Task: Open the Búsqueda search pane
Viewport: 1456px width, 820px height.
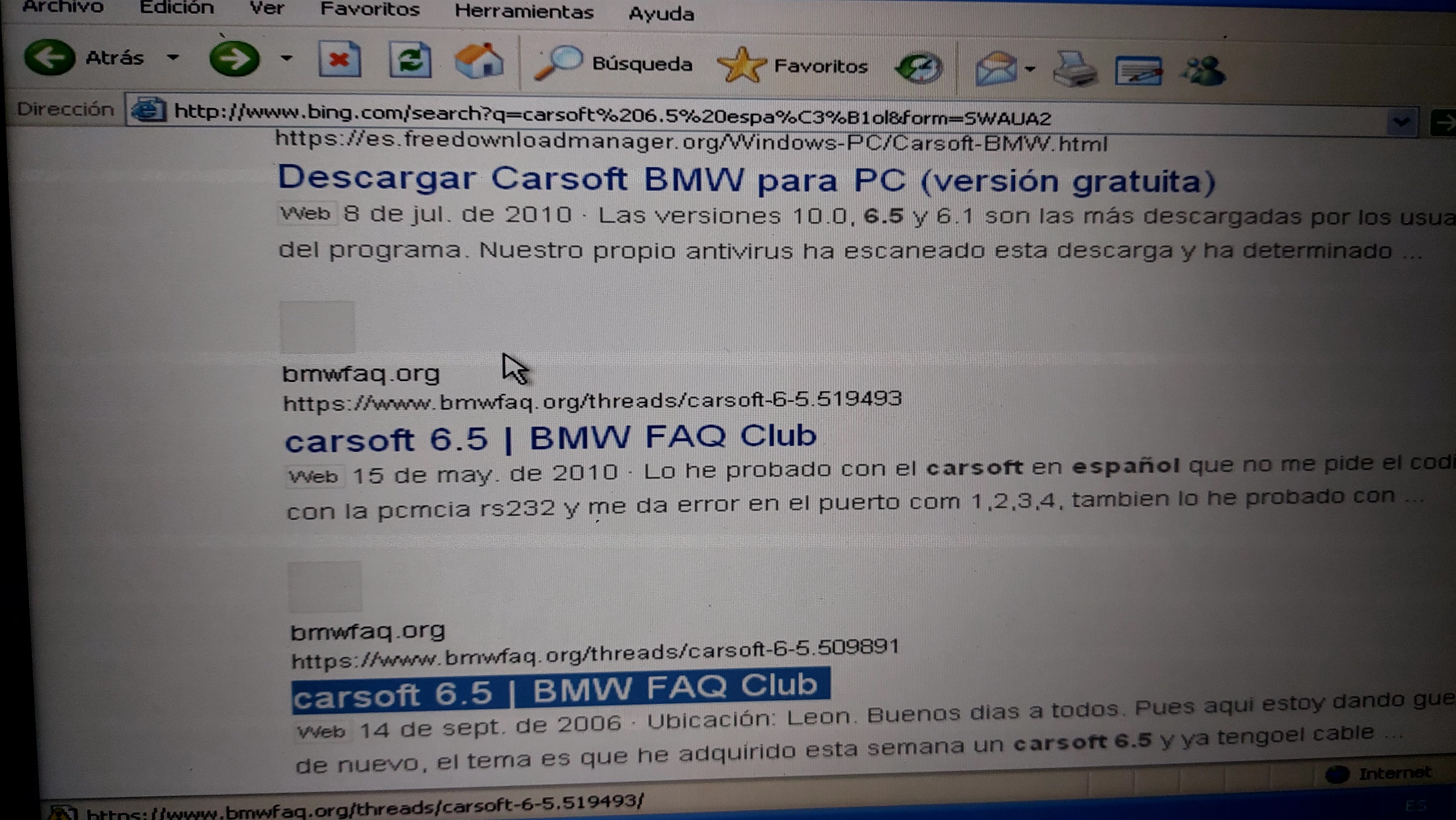Action: [x=613, y=64]
